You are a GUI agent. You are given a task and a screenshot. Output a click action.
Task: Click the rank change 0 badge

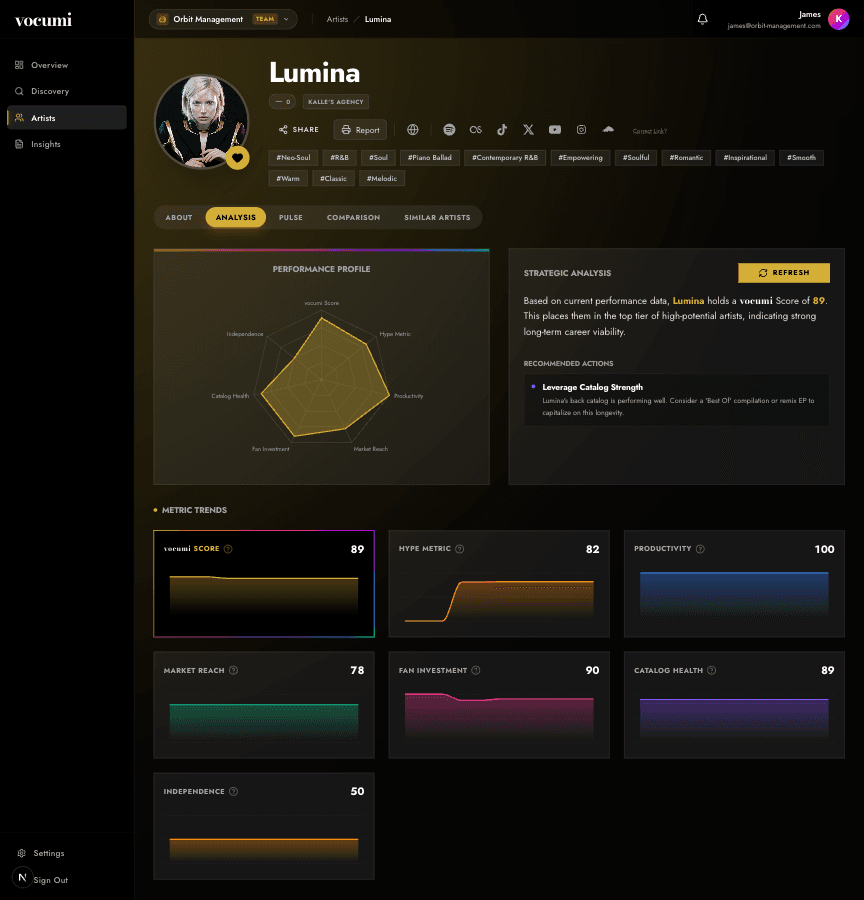tap(282, 102)
